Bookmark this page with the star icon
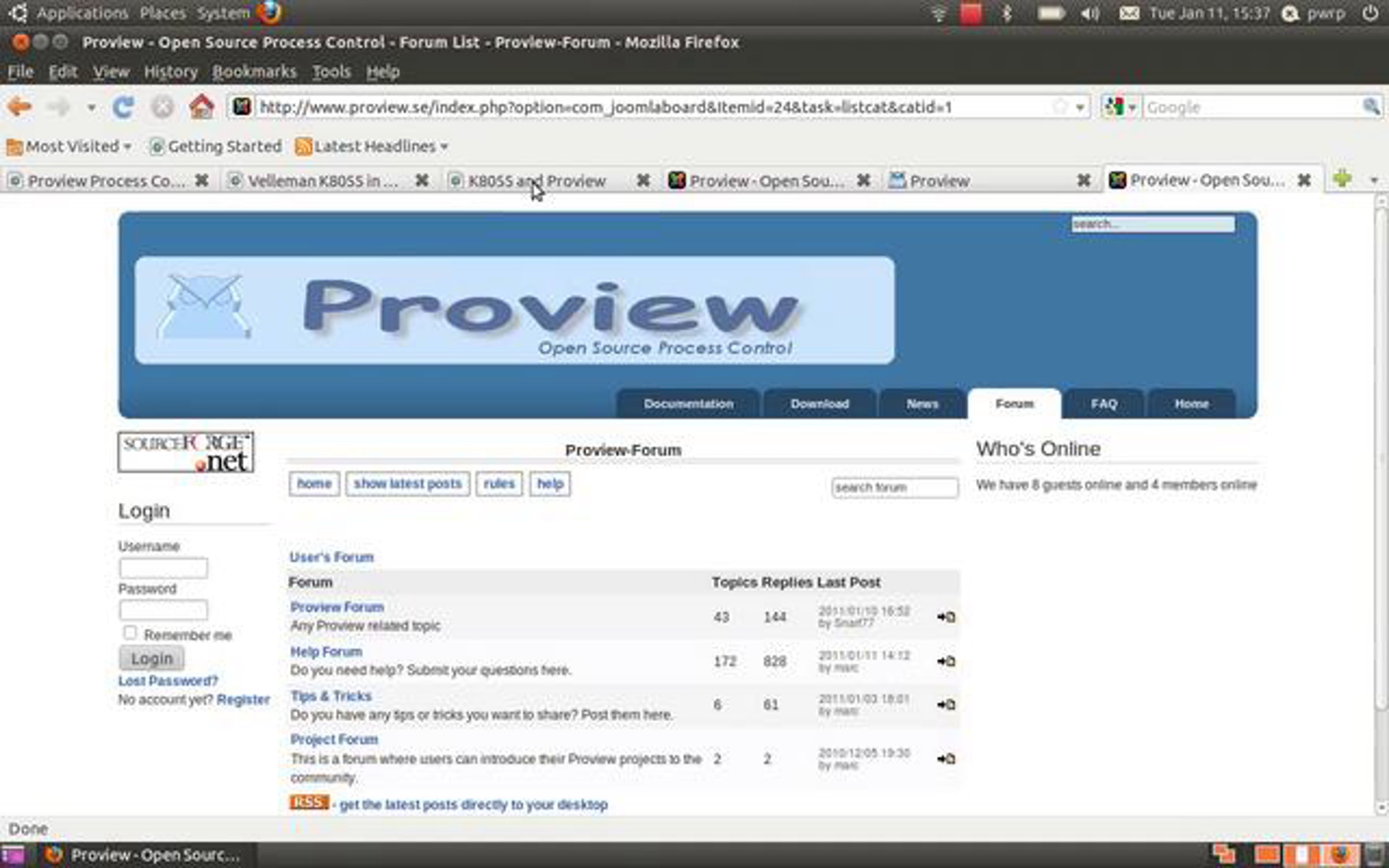This screenshot has height=868, width=1389. tap(1060, 106)
